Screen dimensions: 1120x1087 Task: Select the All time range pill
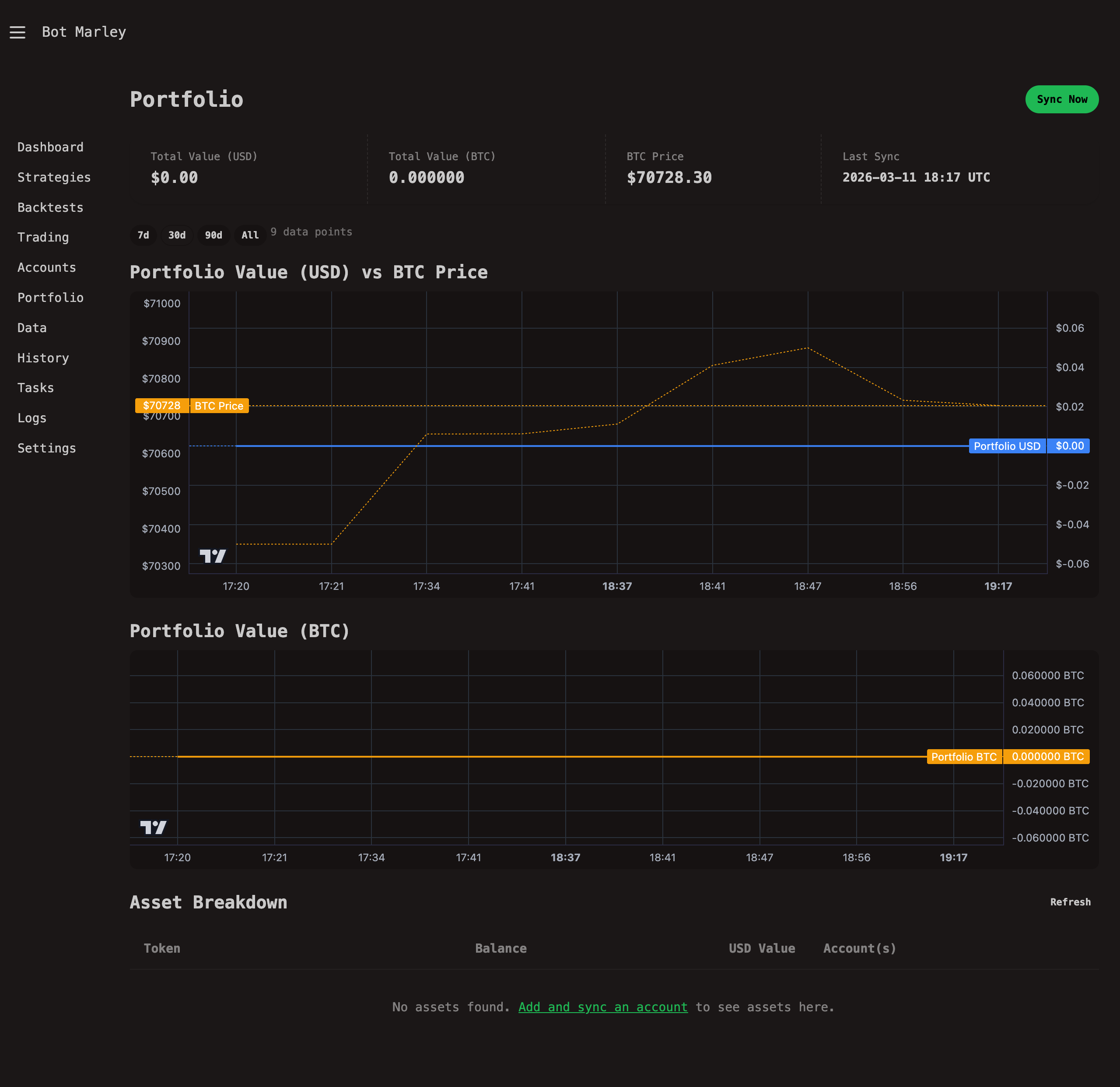point(250,235)
